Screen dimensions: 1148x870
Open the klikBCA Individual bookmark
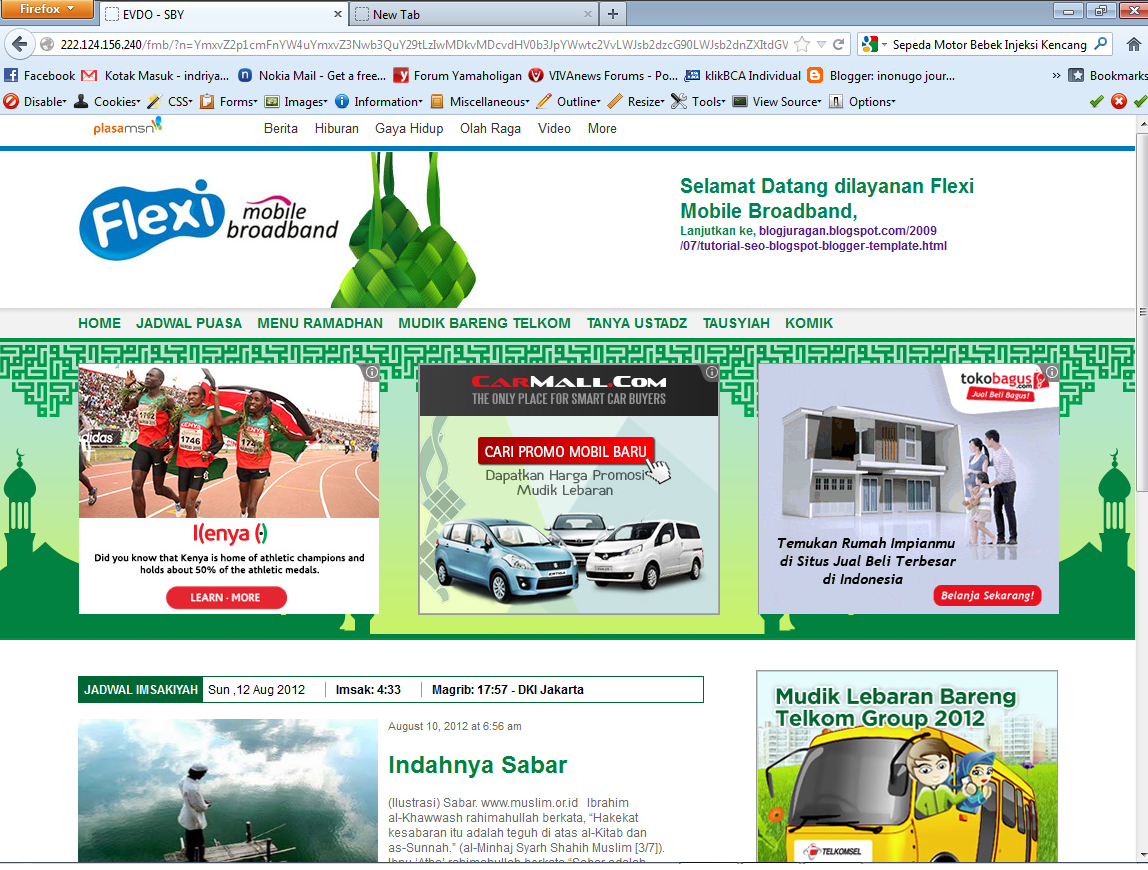(743, 75)
